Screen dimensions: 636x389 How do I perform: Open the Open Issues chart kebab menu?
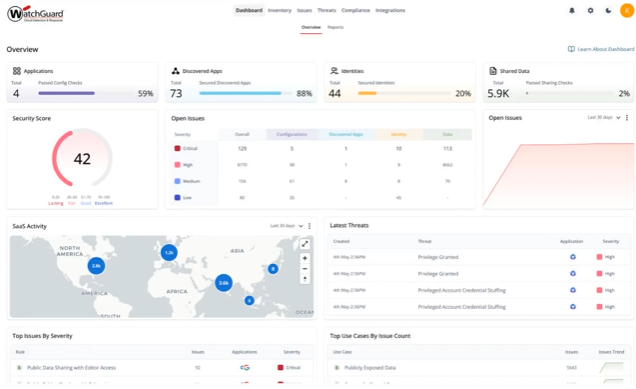click(x=627, y=118)
